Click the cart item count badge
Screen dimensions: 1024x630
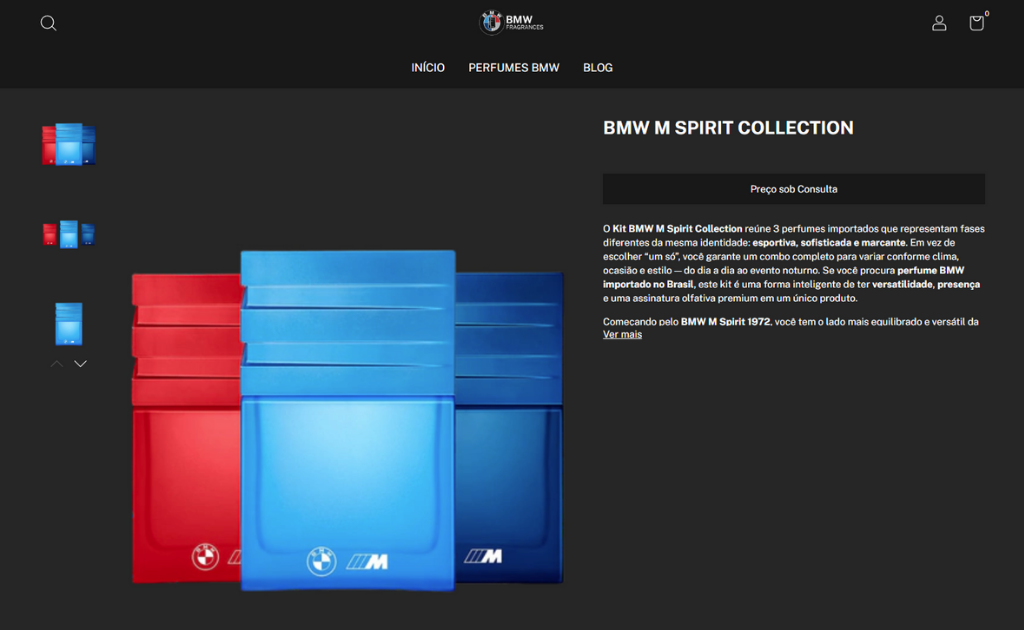987,14
